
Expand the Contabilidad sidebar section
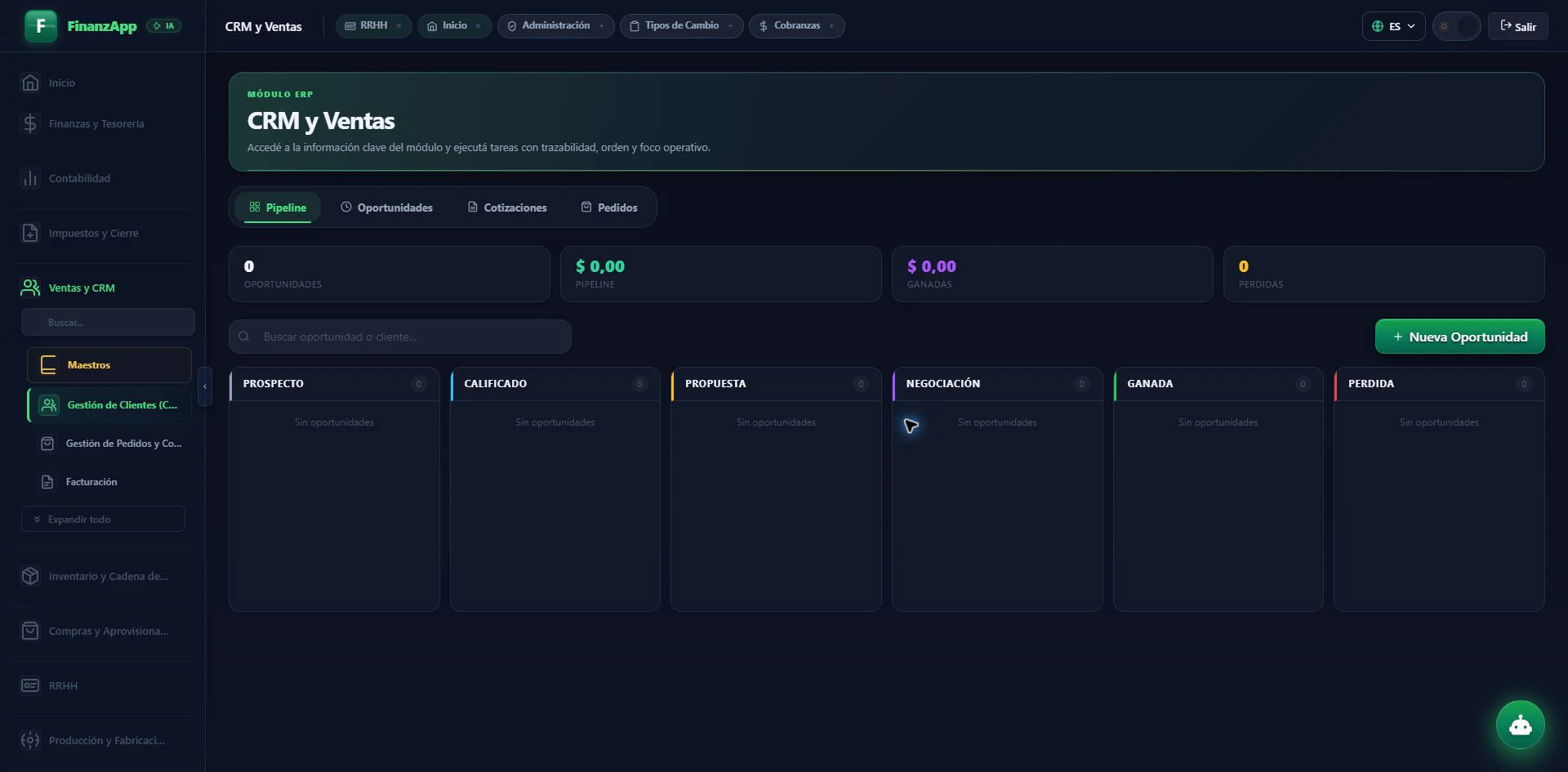(79, 178)
